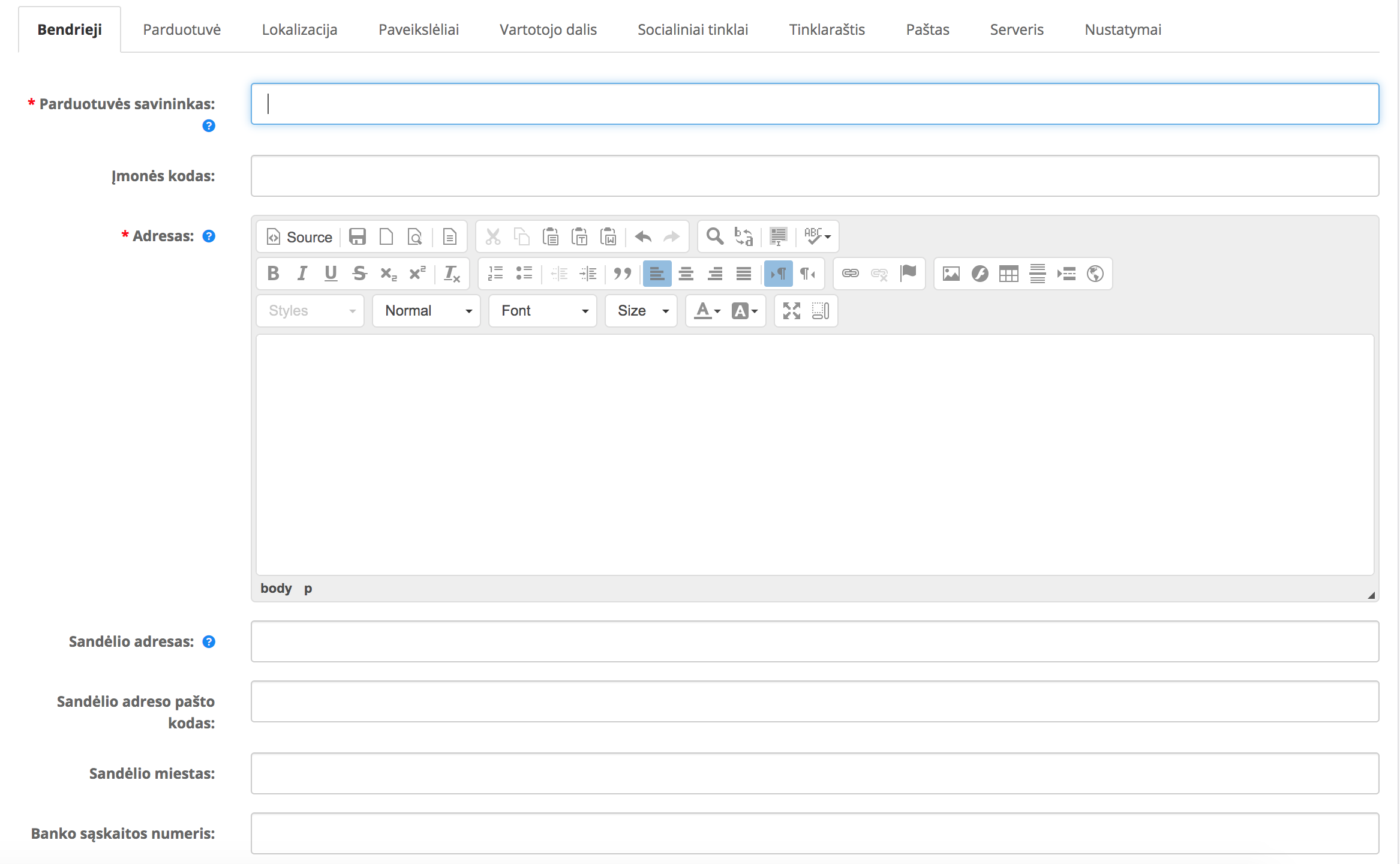Image resolution: width=1400 pixels, height=864 pixels.
Task: Click the Undo arrow icon
Action: pyautogui.click(x=643, y=237)
